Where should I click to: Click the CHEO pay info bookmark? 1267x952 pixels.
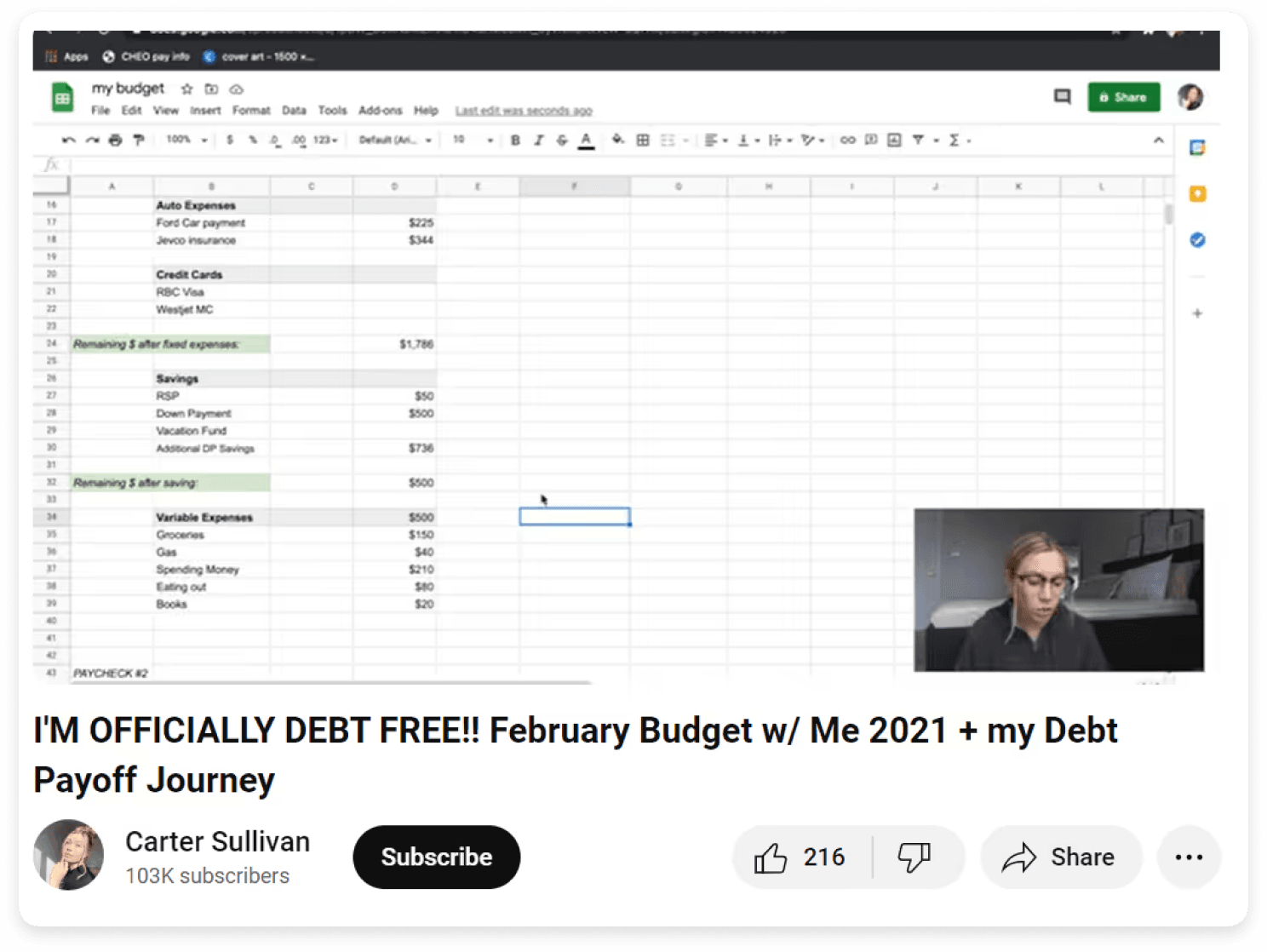click(x=146, y=56)
